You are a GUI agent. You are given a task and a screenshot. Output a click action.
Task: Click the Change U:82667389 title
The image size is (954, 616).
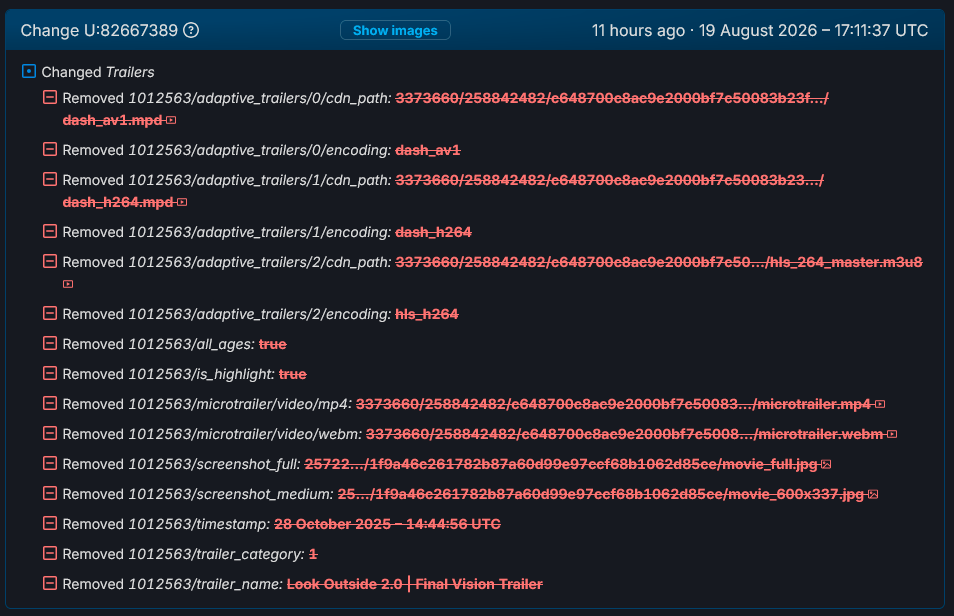(99, 30)
